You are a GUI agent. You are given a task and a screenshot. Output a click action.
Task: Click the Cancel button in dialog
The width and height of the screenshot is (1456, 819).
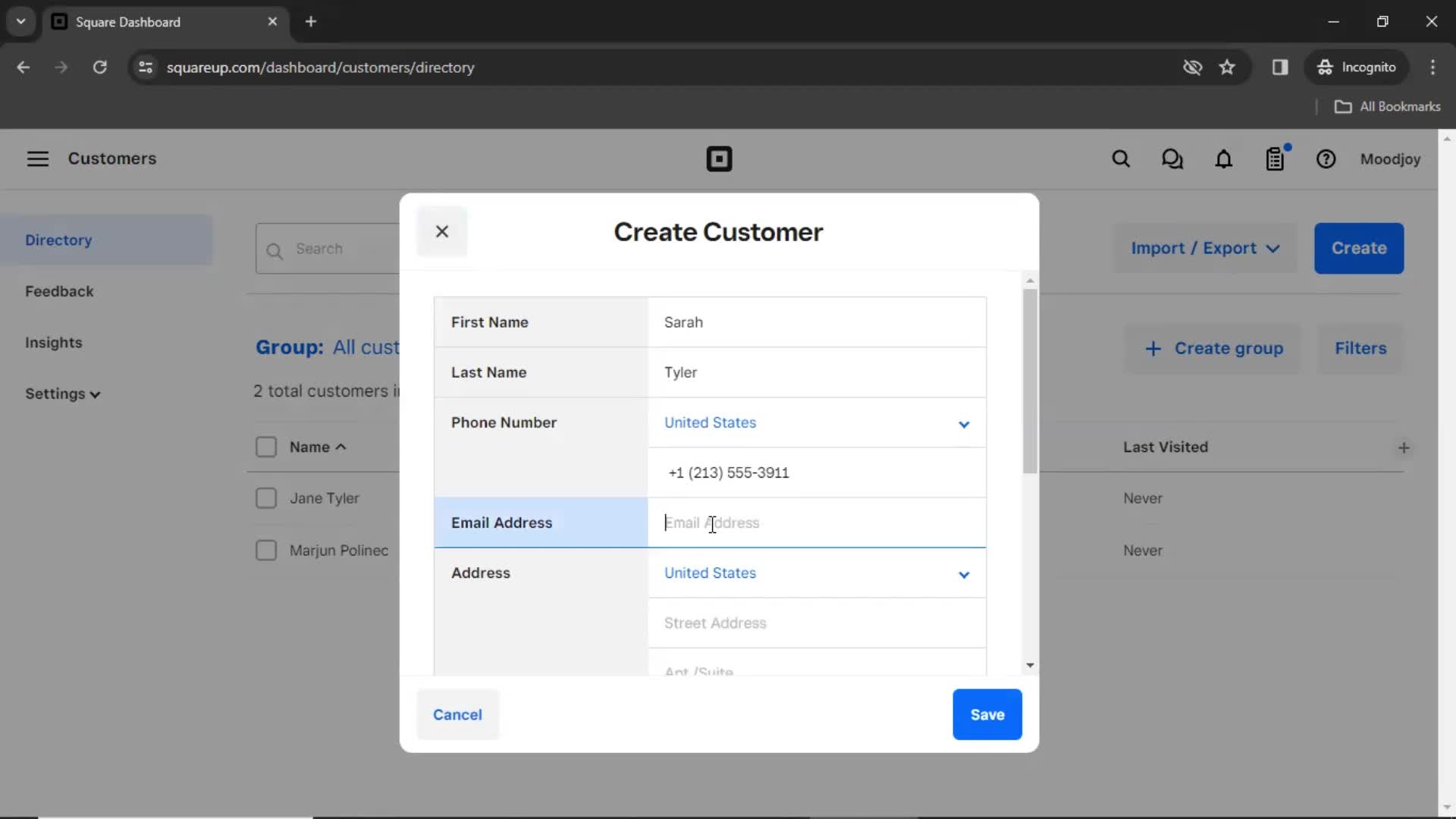point(457,714)
